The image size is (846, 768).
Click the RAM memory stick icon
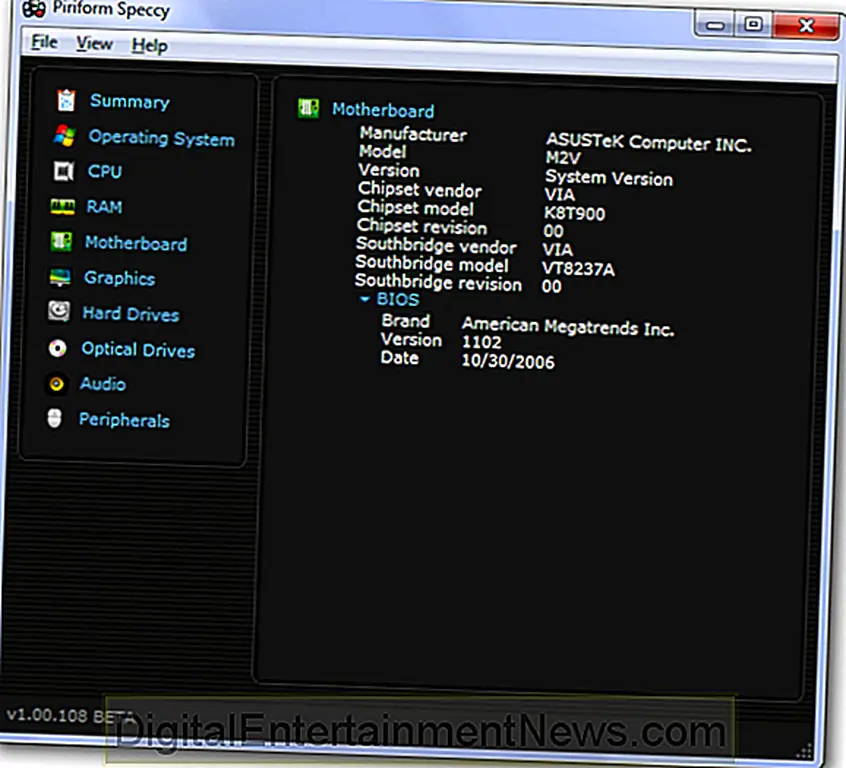(63, 206)
